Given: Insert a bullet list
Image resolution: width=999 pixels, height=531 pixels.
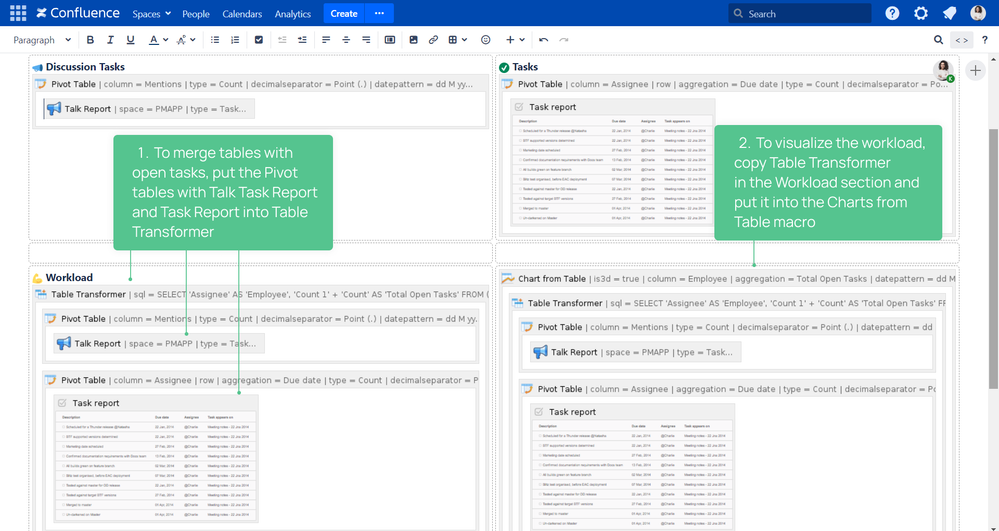Looking at the screenshot, I should click(x=215, y=40).
